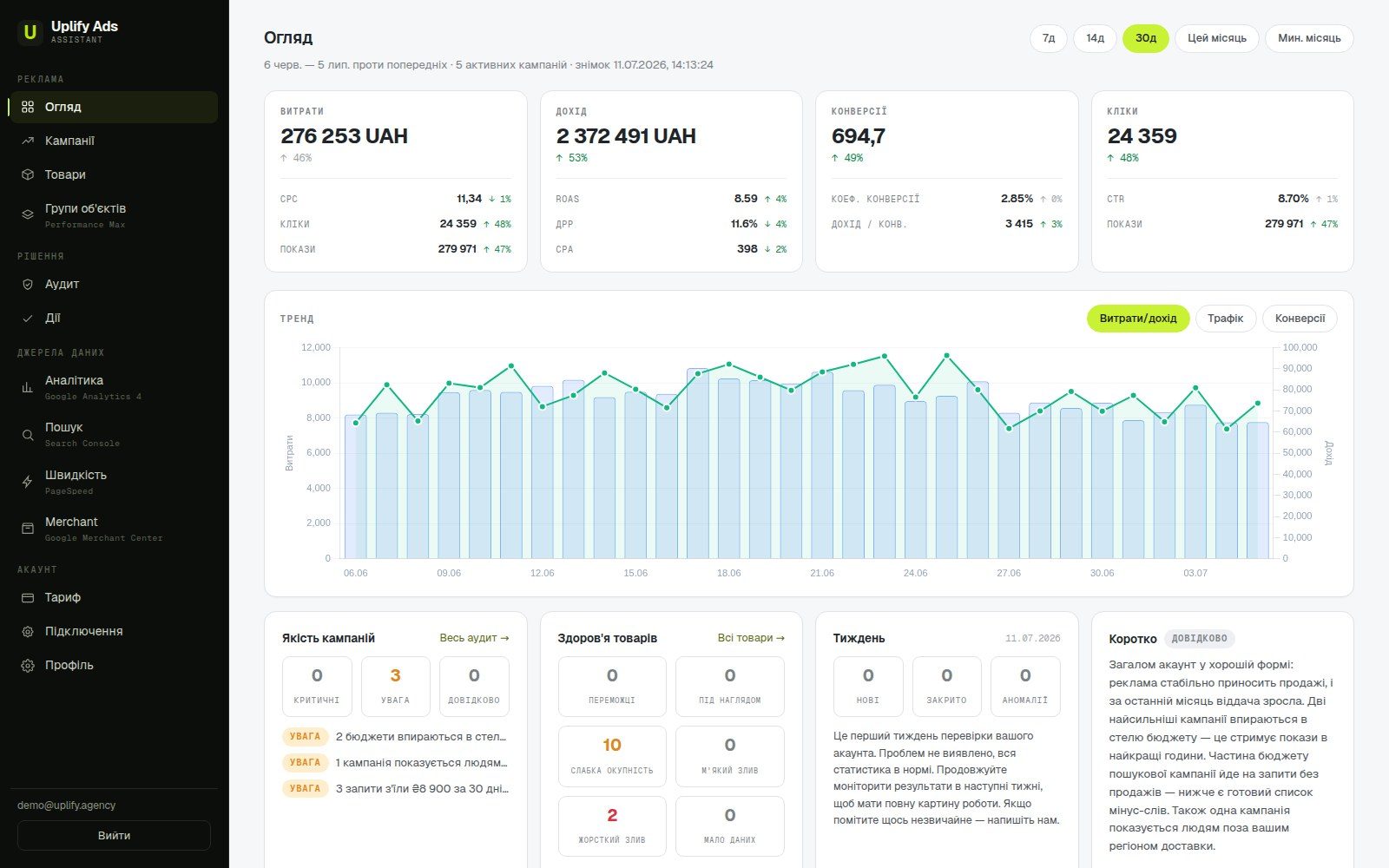Click the Вийти logout button
Screen dimensions: 1389x868
[114, 835]
